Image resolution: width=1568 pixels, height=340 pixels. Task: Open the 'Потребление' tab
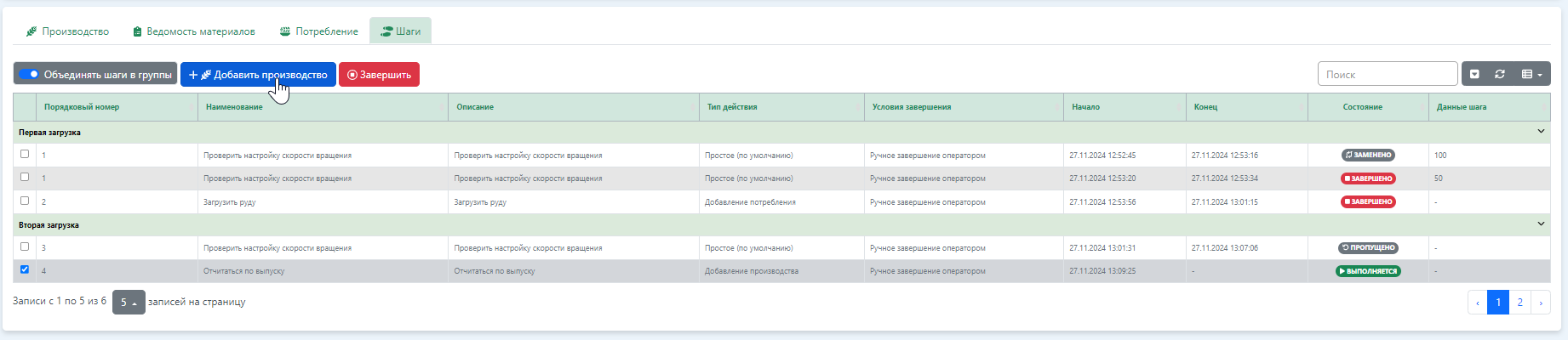click(319, 31)
